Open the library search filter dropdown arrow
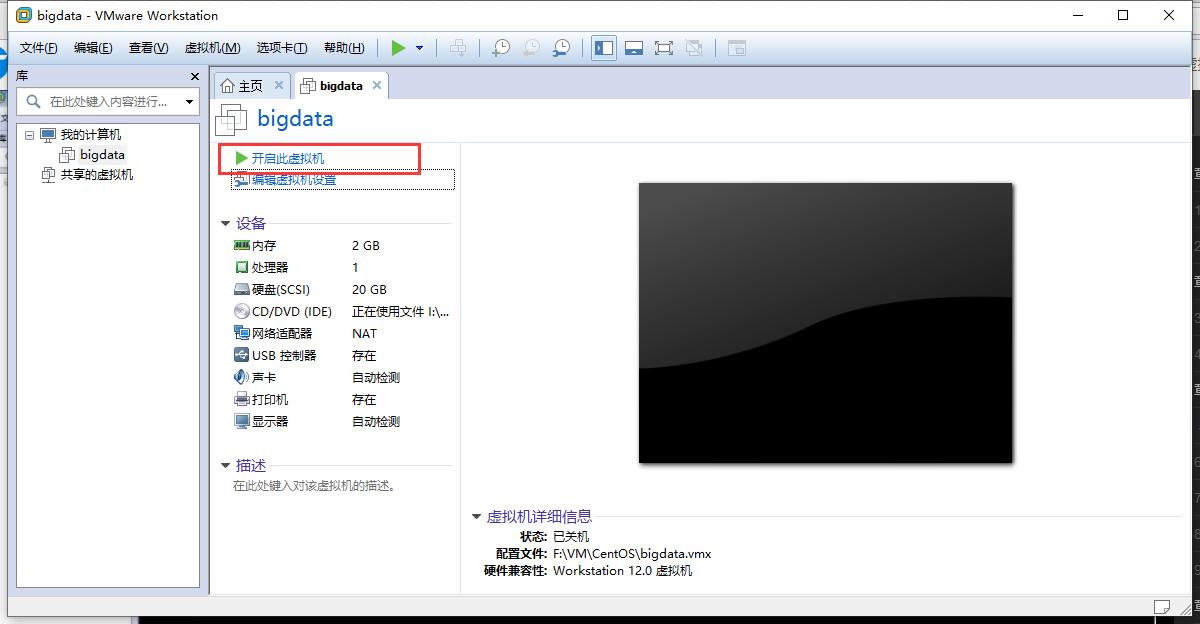Image resolution: width=1200 pixels, height=624 pixels. pos(189,101)
